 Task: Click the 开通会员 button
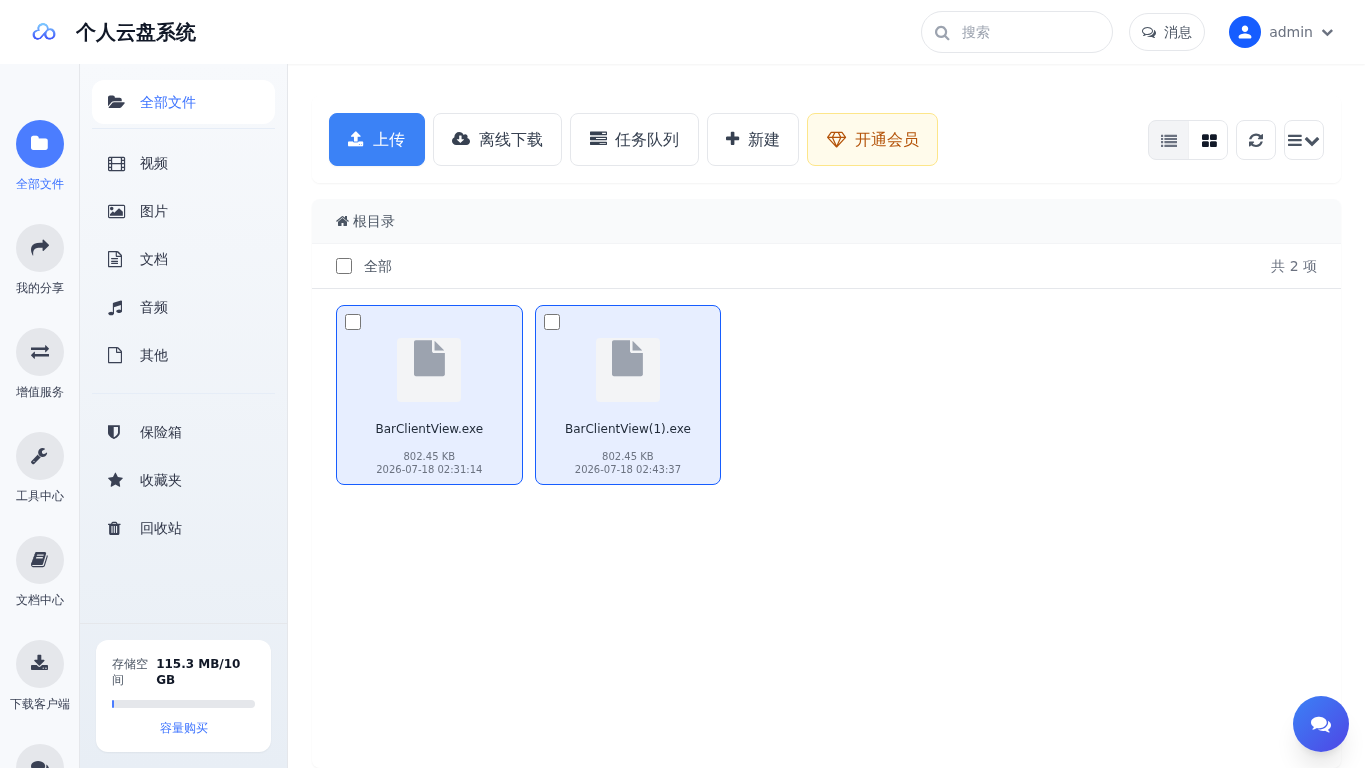pos(872,140)
